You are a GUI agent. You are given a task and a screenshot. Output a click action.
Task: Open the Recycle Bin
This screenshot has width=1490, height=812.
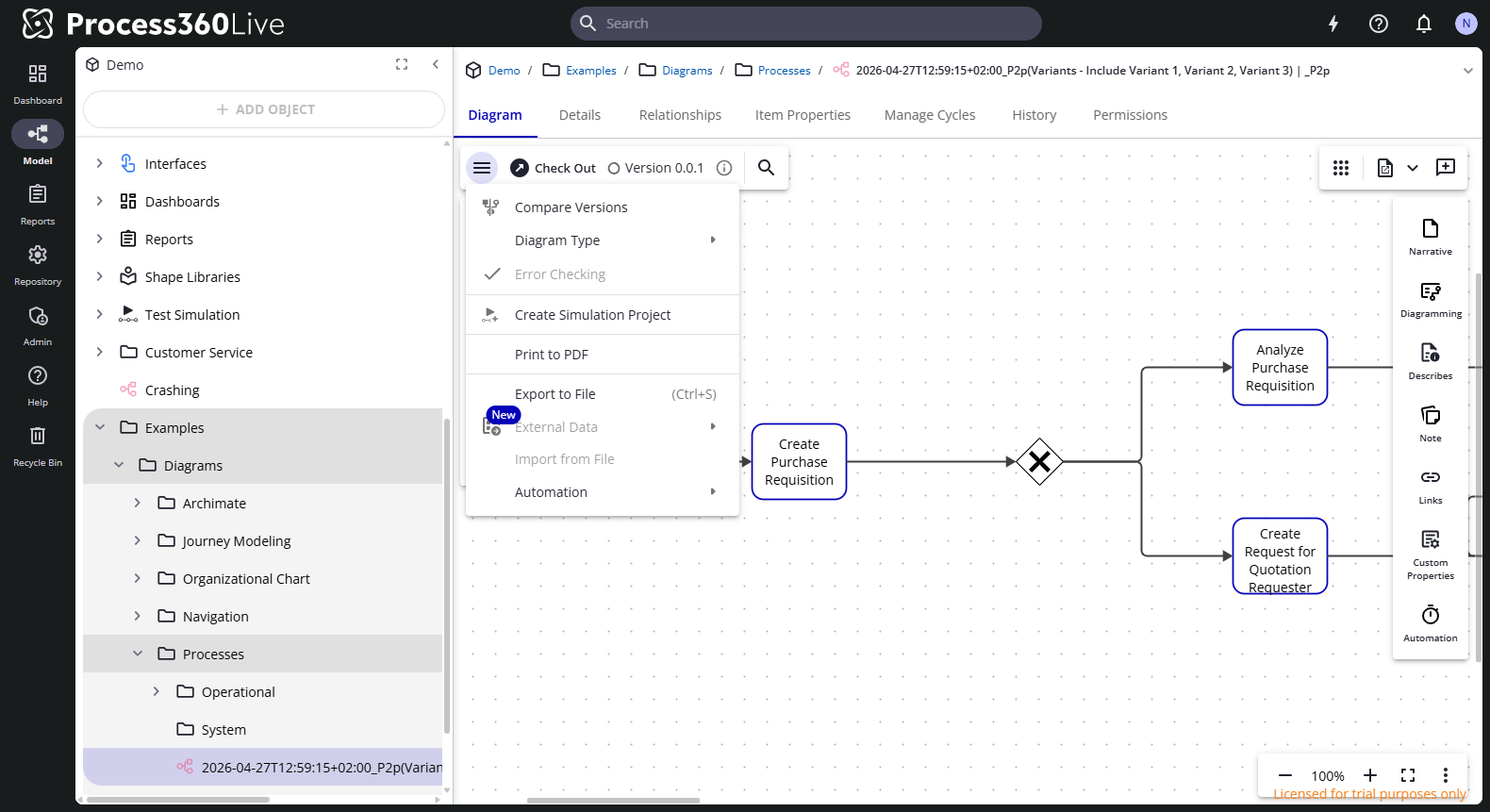click(38, 445)
